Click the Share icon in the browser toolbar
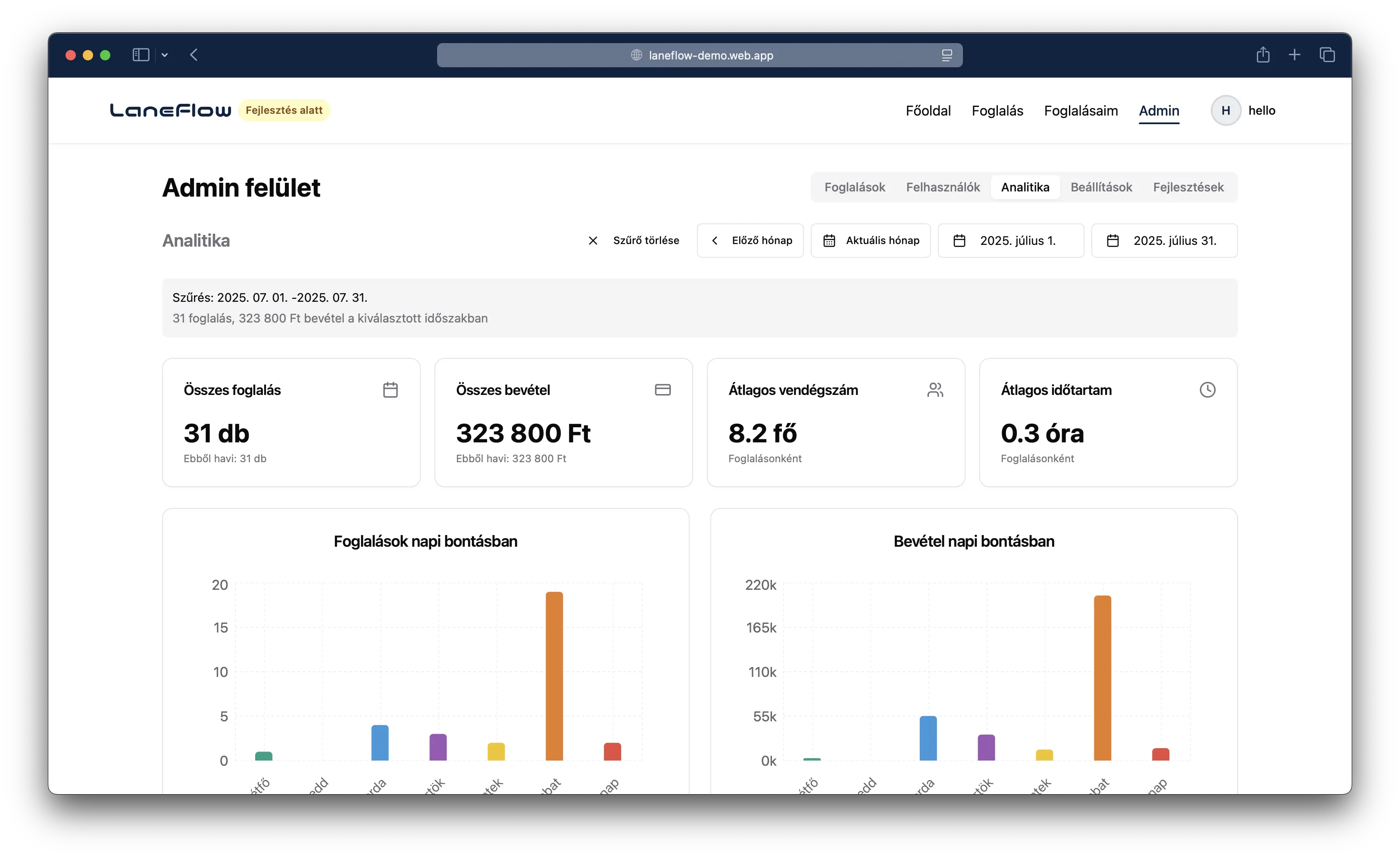 (x=1263, y=55)
